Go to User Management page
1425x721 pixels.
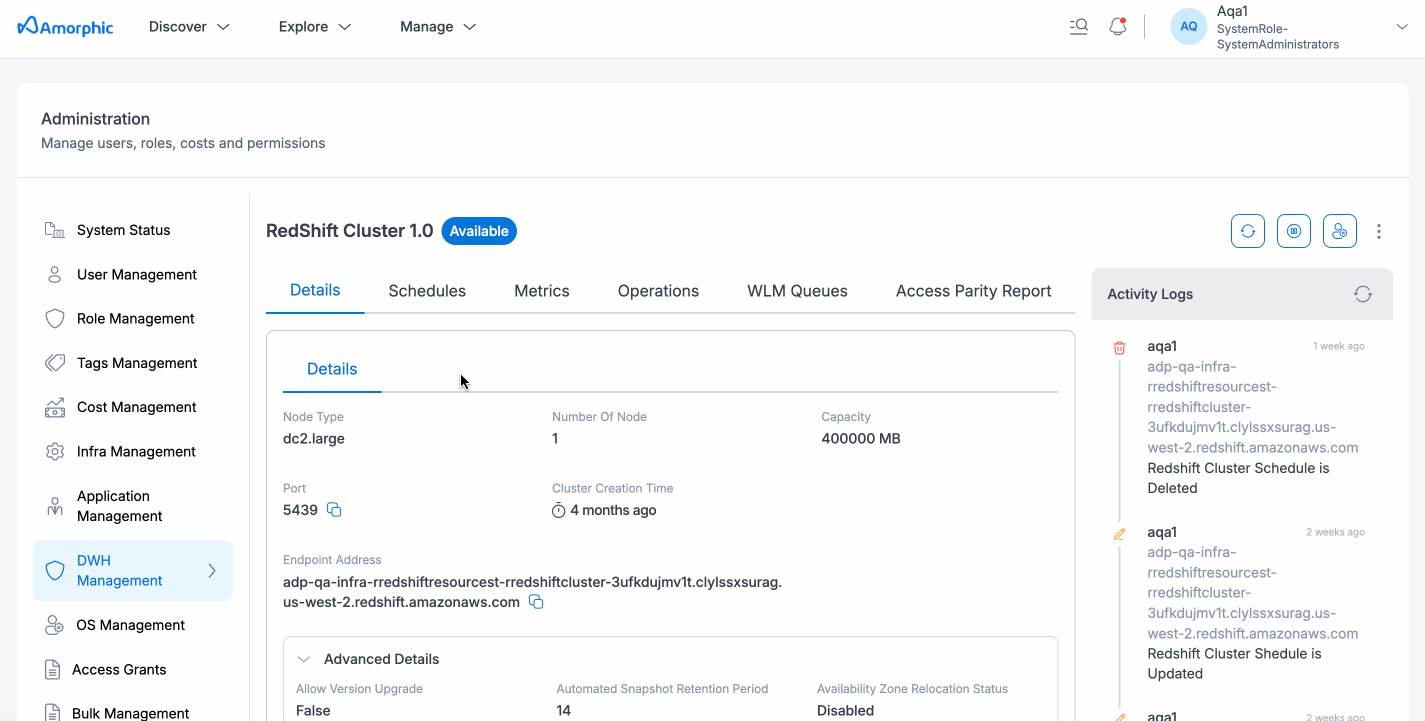[x=137, y=274]
